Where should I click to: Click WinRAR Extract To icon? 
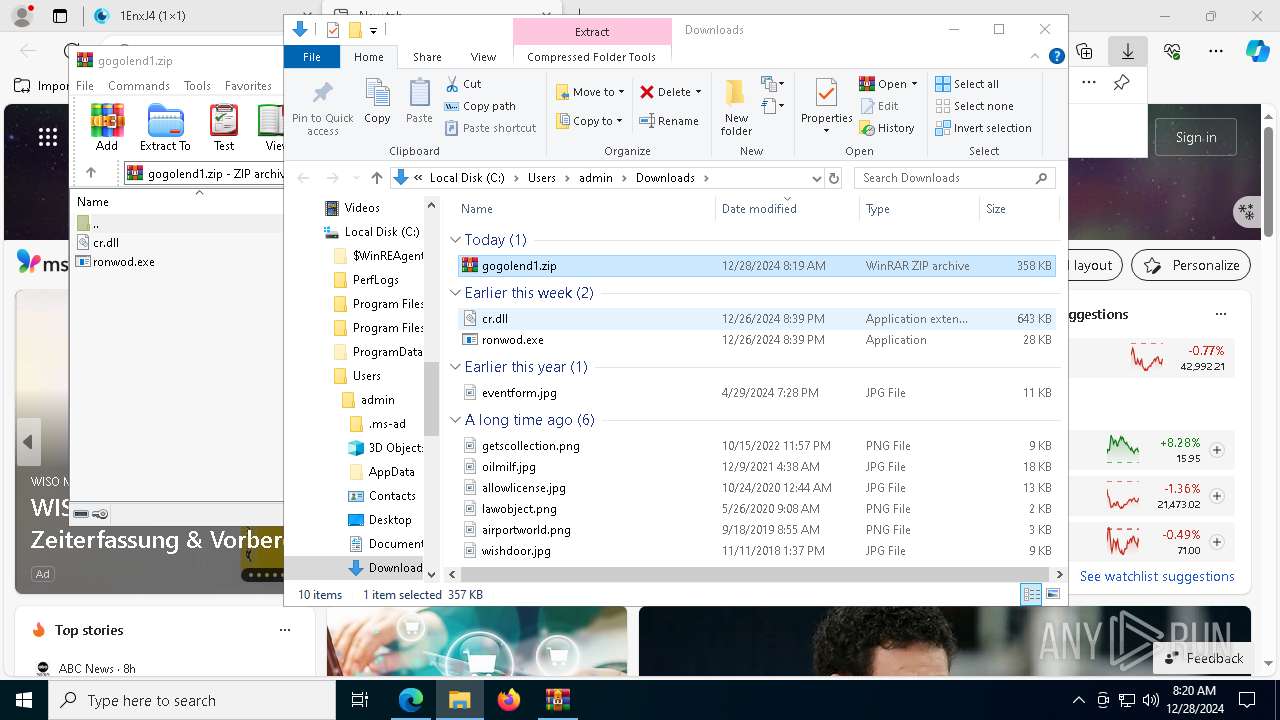(x=165, y=127)
